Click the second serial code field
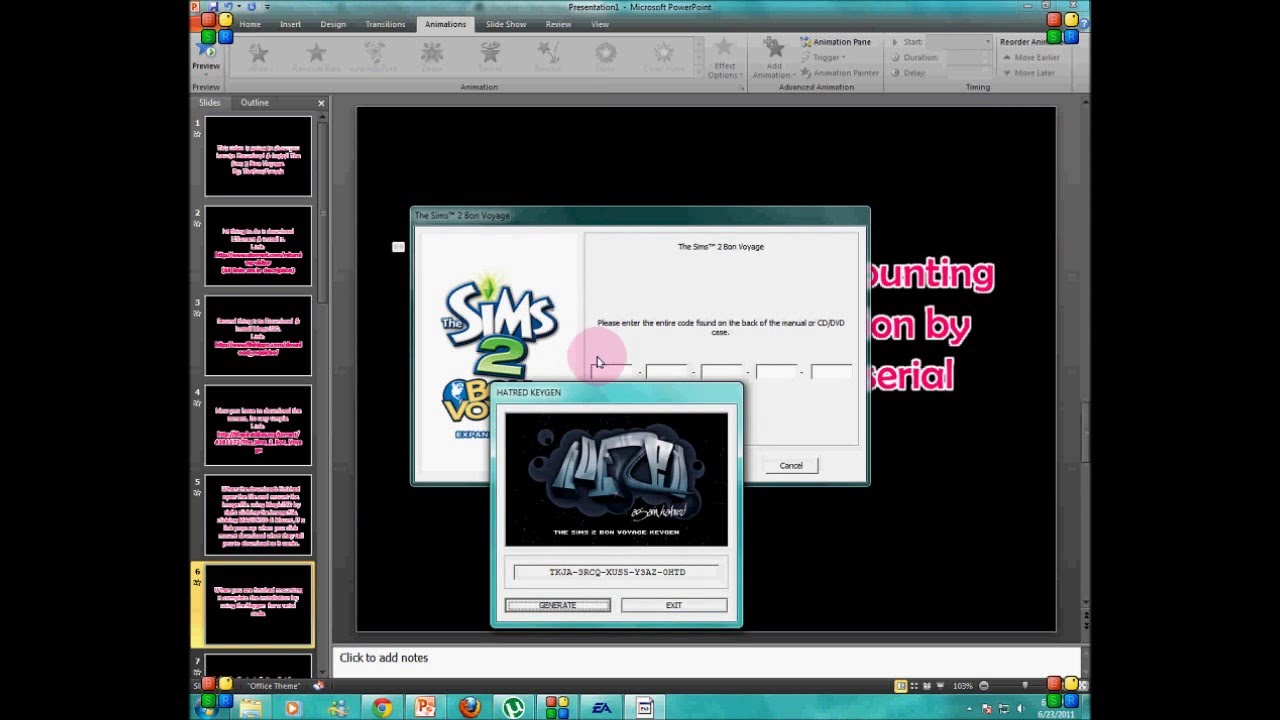The width and height of the screenshot is (1280, 720). click(x=667, y=372)
